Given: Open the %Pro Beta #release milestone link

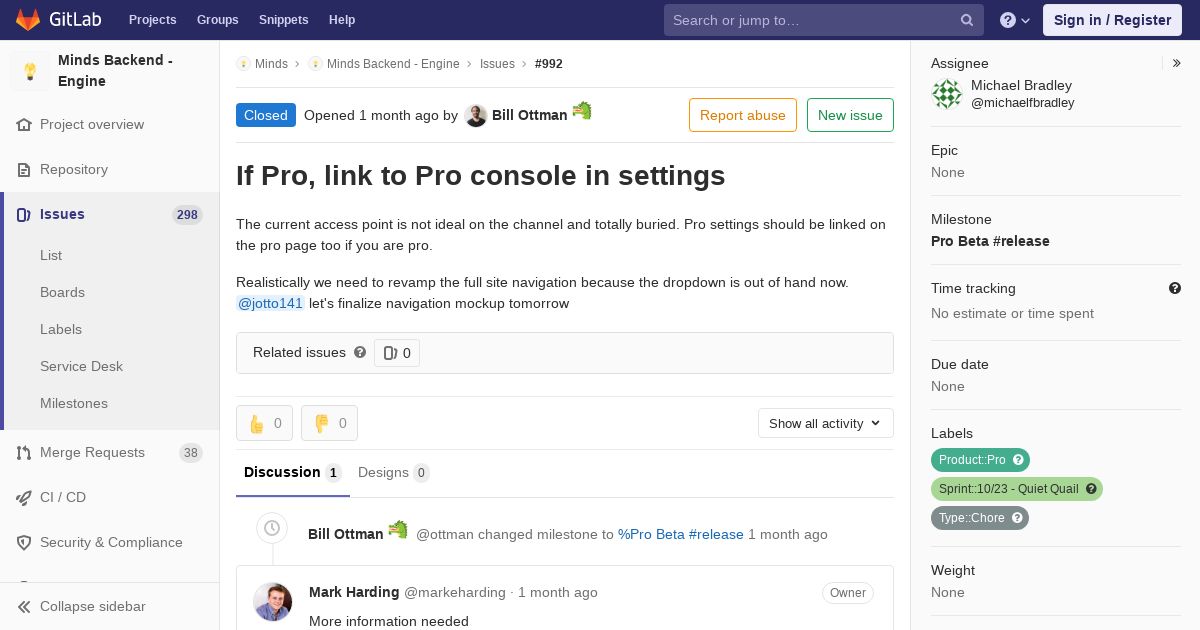Looking at the screenshot, I should pyautogui.click(x=680, y=534).
